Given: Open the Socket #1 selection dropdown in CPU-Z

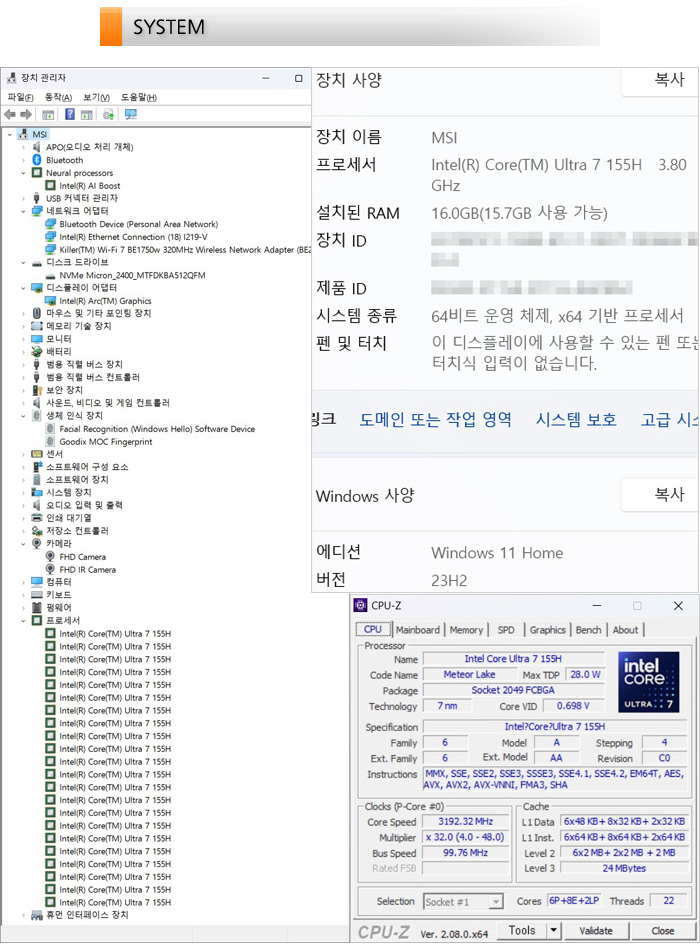Looking at the screenshot, I should click(496, 901).
